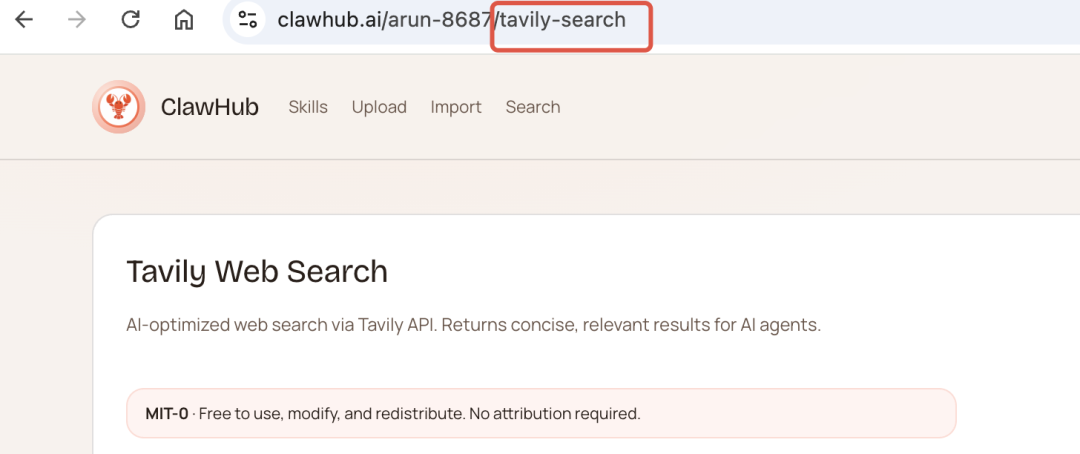Click the empty area of the address bar
The height and width of the screenshot is (454, 1080).
[861, 21]
